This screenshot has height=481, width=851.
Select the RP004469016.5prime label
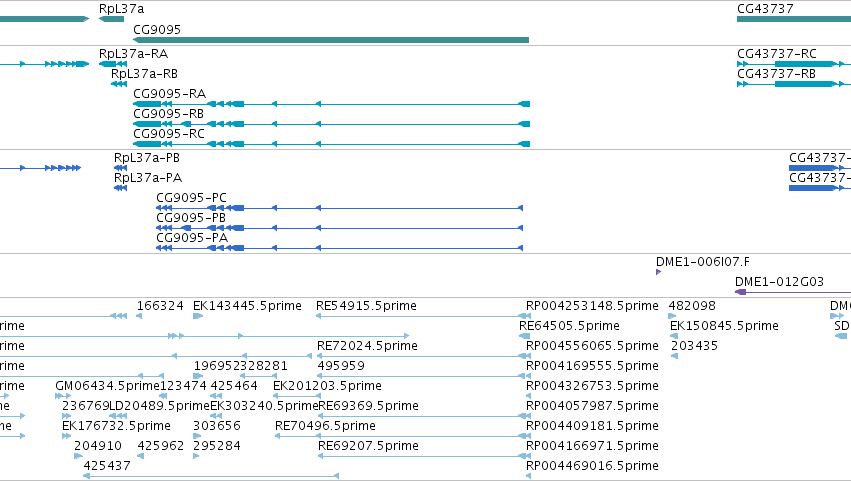point(592,466)
